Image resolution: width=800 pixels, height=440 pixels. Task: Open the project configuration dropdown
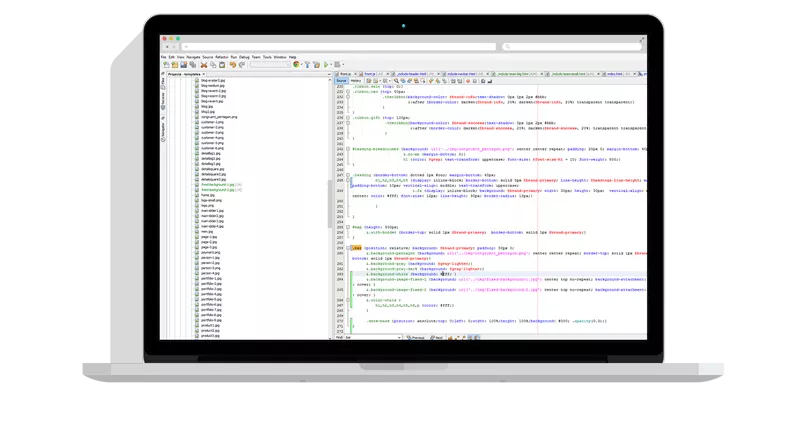click(x=270, y=64)
